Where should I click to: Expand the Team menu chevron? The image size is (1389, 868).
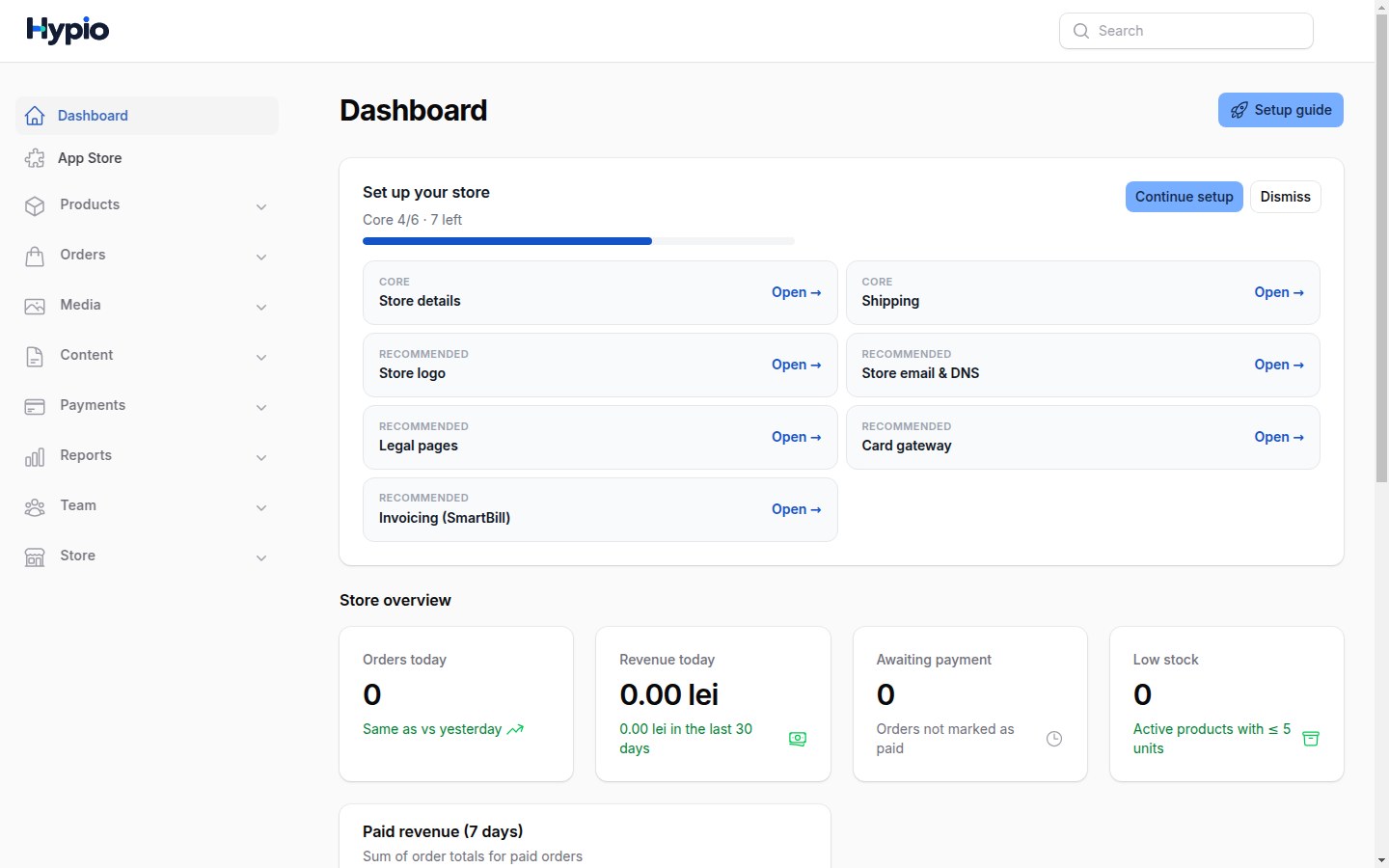pos(261,507)
